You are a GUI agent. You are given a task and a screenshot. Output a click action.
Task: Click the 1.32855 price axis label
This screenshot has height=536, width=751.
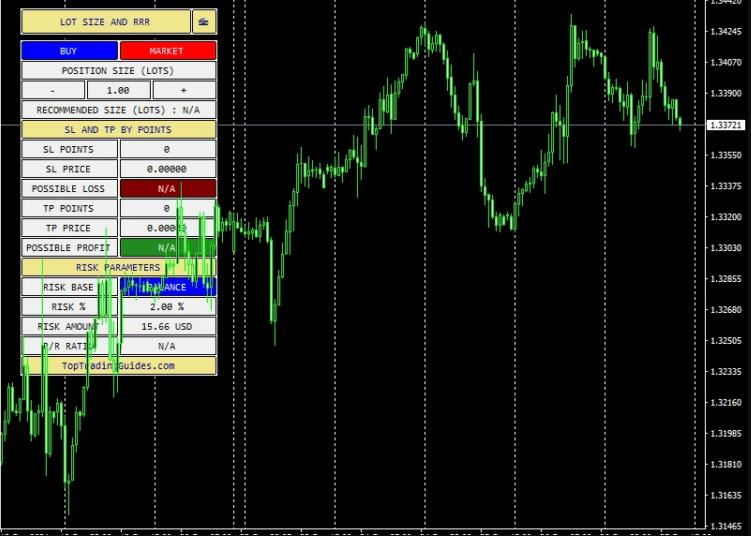[x=726, y=279]
